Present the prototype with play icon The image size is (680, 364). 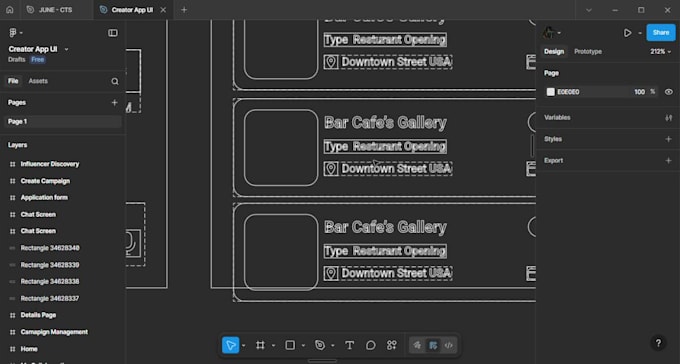tap(628, 33)
